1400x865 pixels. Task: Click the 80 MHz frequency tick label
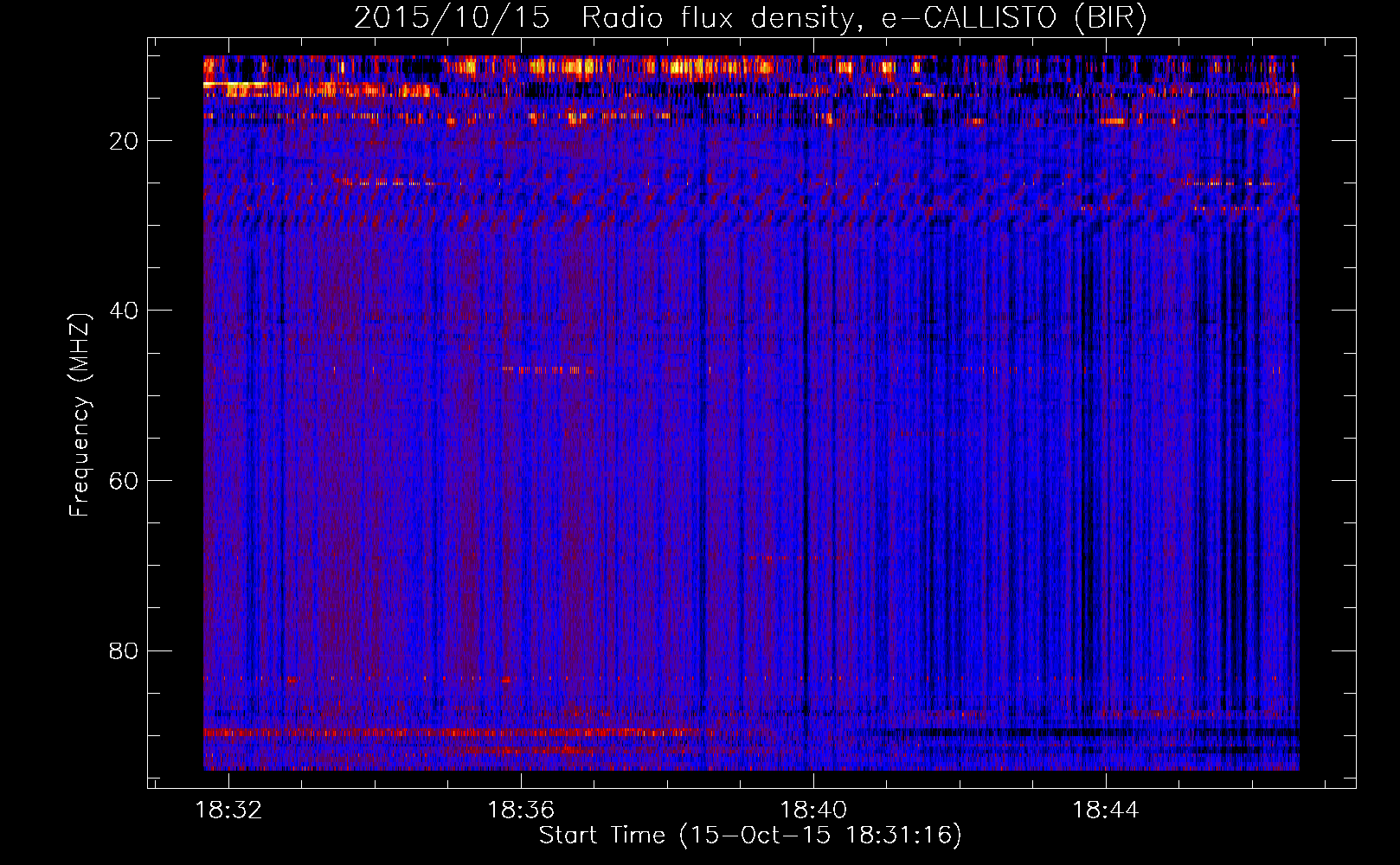click(x=124, y=650)
